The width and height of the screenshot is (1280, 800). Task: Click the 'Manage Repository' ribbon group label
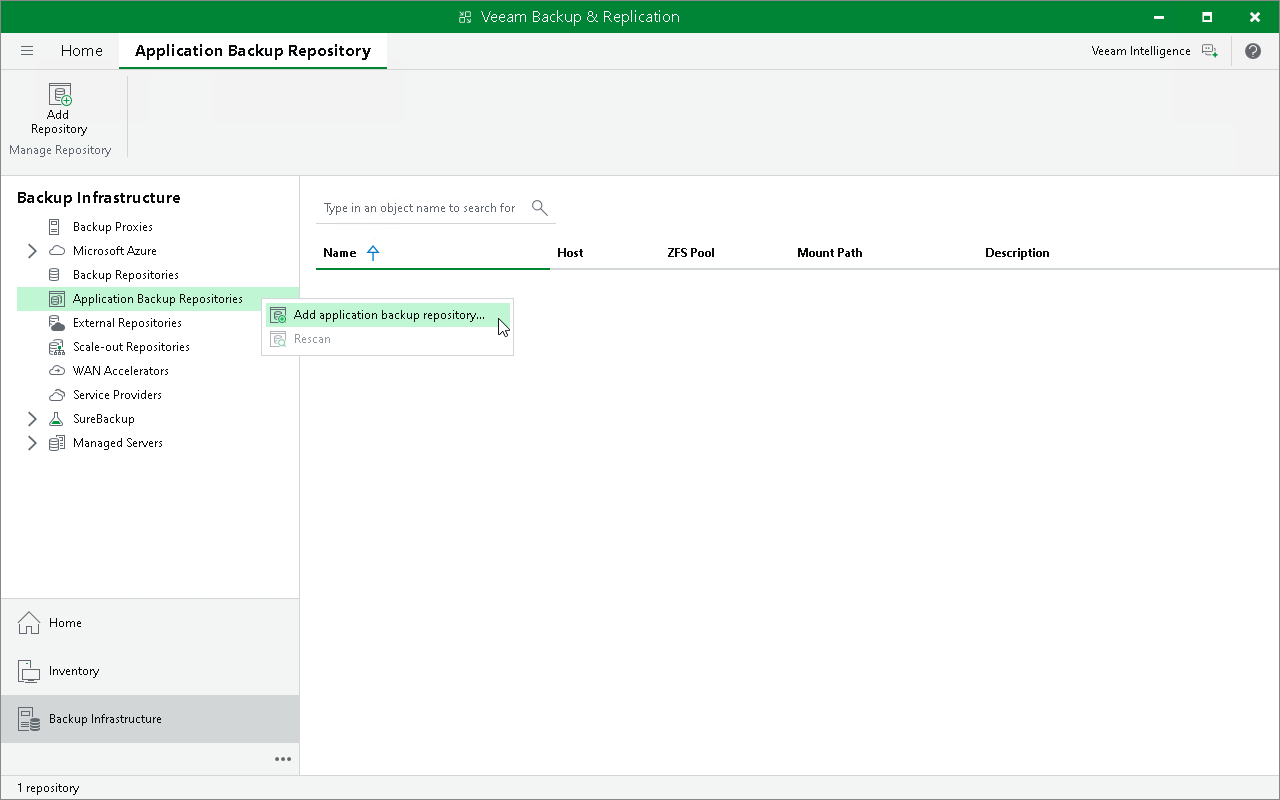click(x=60, y=150)
